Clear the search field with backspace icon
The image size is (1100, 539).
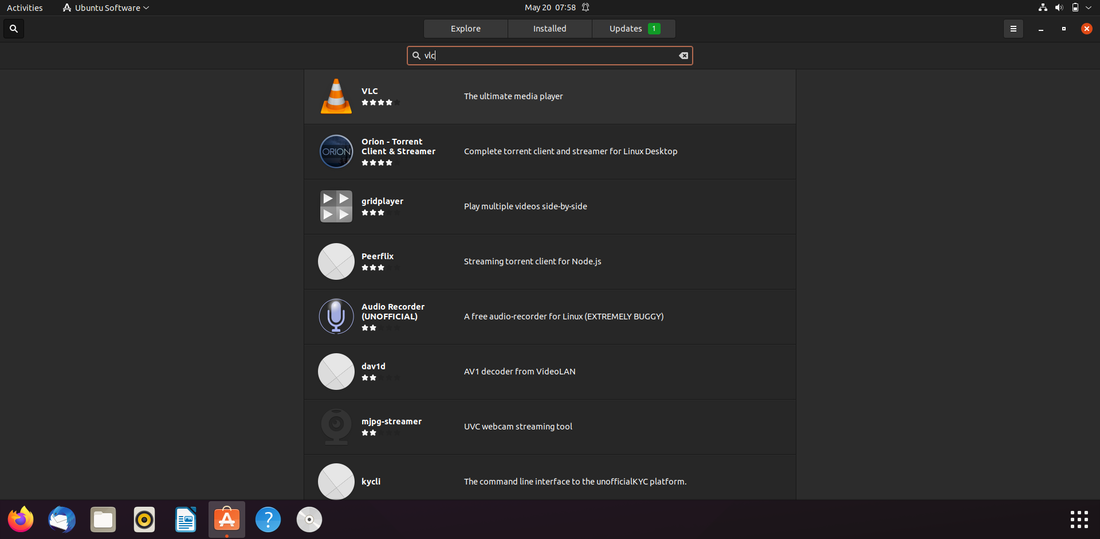683,55
